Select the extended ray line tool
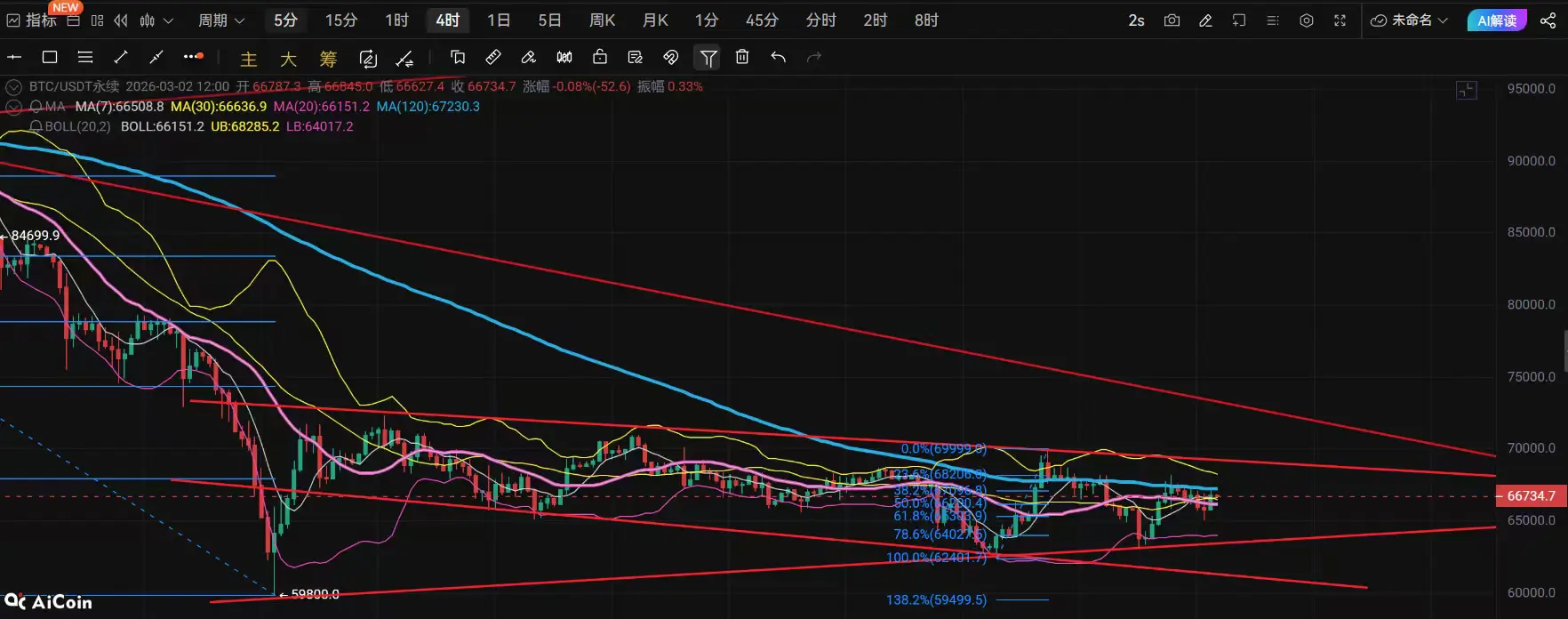 [156, 57]
